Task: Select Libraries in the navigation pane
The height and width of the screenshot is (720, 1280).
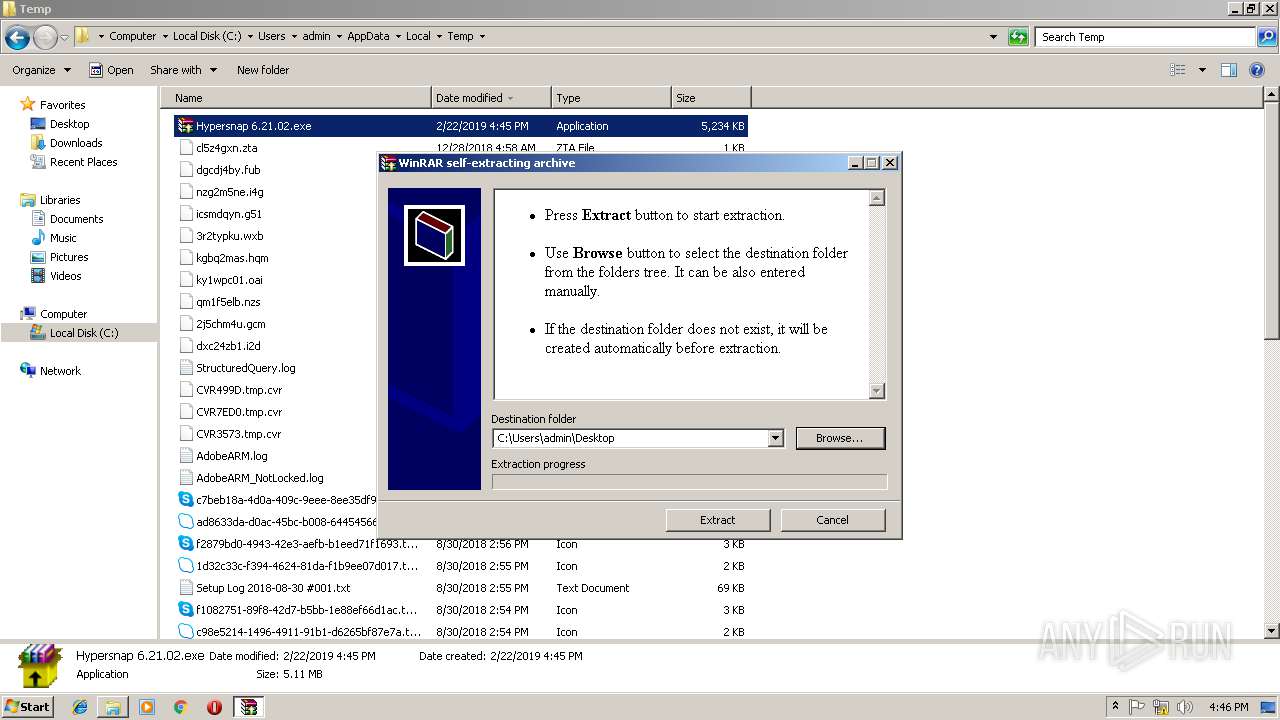Action: tap(60, 200)
